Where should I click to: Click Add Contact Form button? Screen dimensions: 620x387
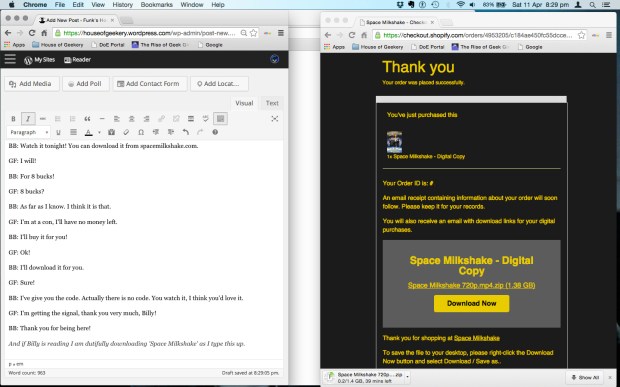[149, 84]
